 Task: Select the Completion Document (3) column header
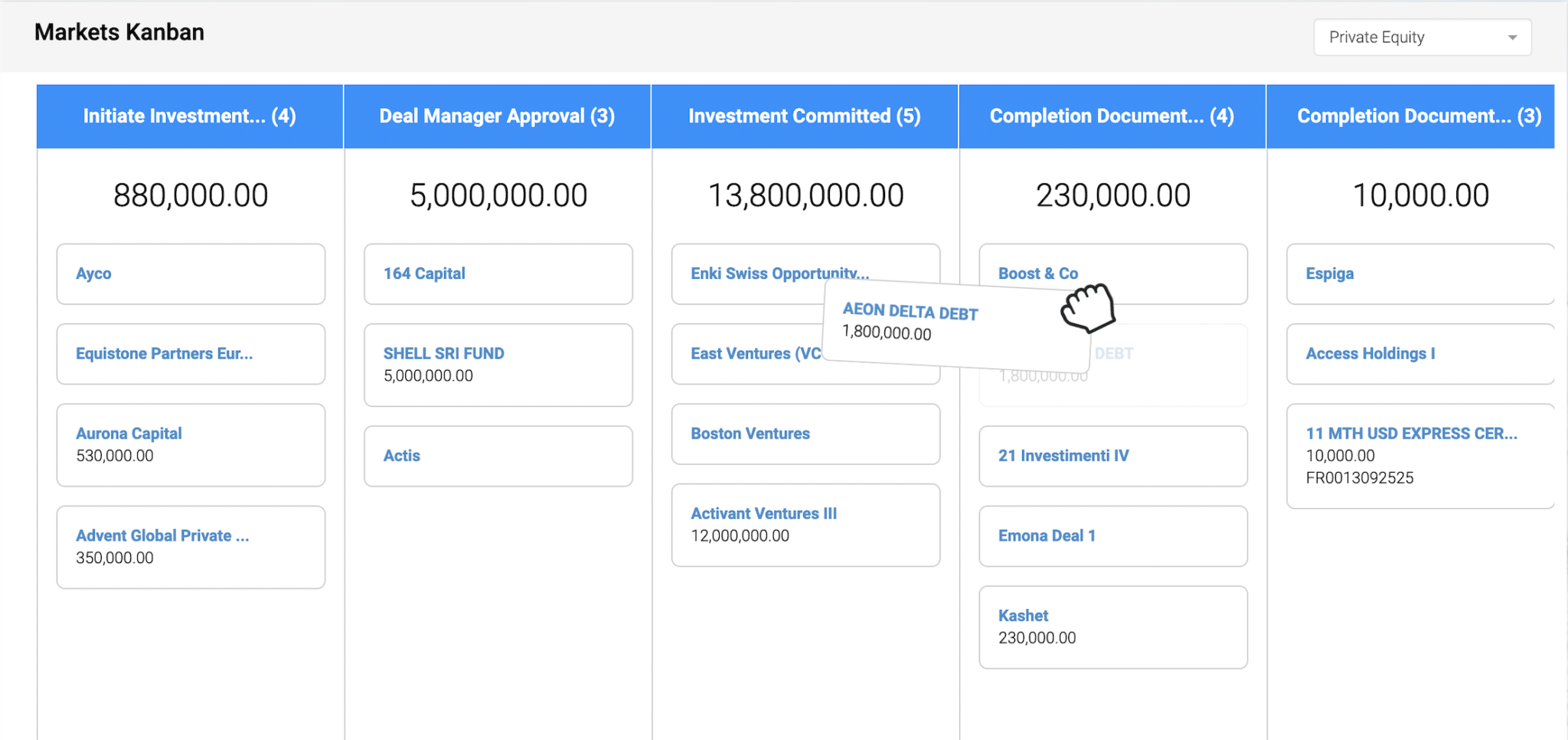[1411, 116]
